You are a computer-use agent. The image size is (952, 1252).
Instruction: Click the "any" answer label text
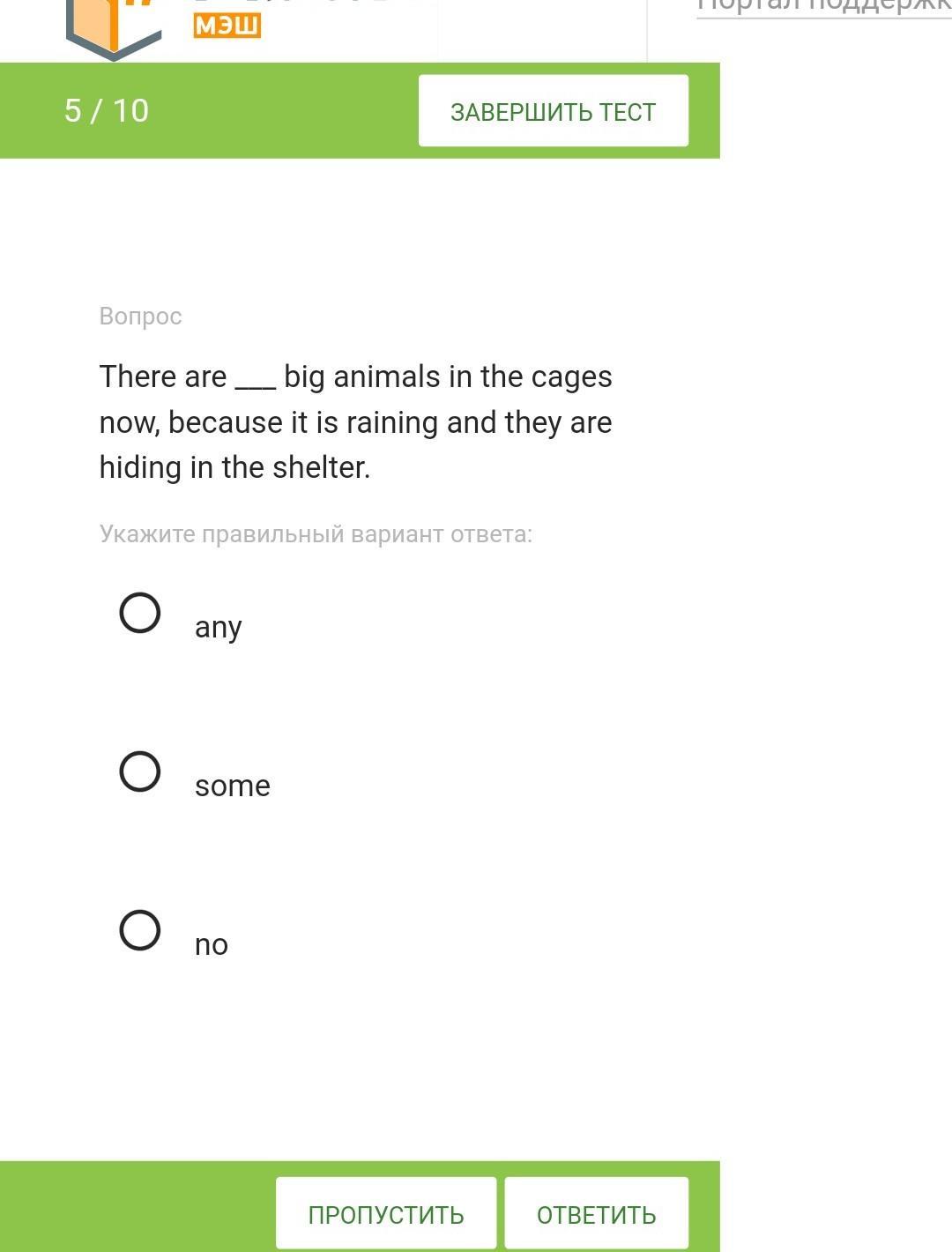[x=218, y=628]
